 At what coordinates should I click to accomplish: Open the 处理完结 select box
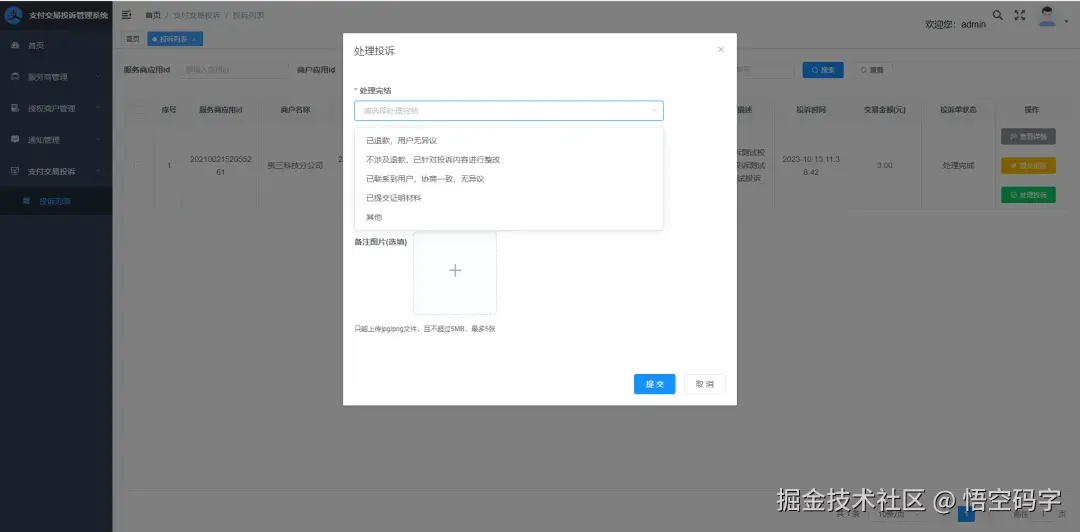(x=508, y=111)
